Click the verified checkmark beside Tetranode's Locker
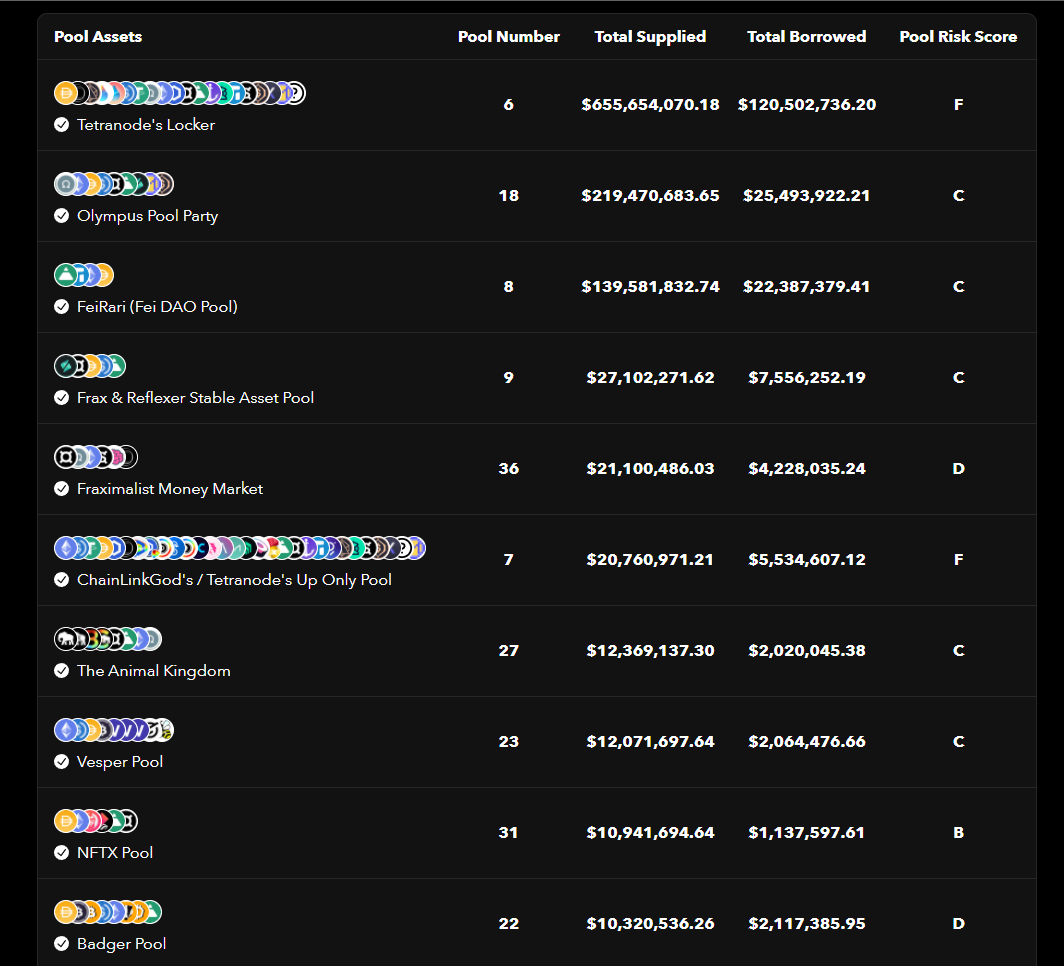Screen dimensions: 1064x966 pos(62,125)
